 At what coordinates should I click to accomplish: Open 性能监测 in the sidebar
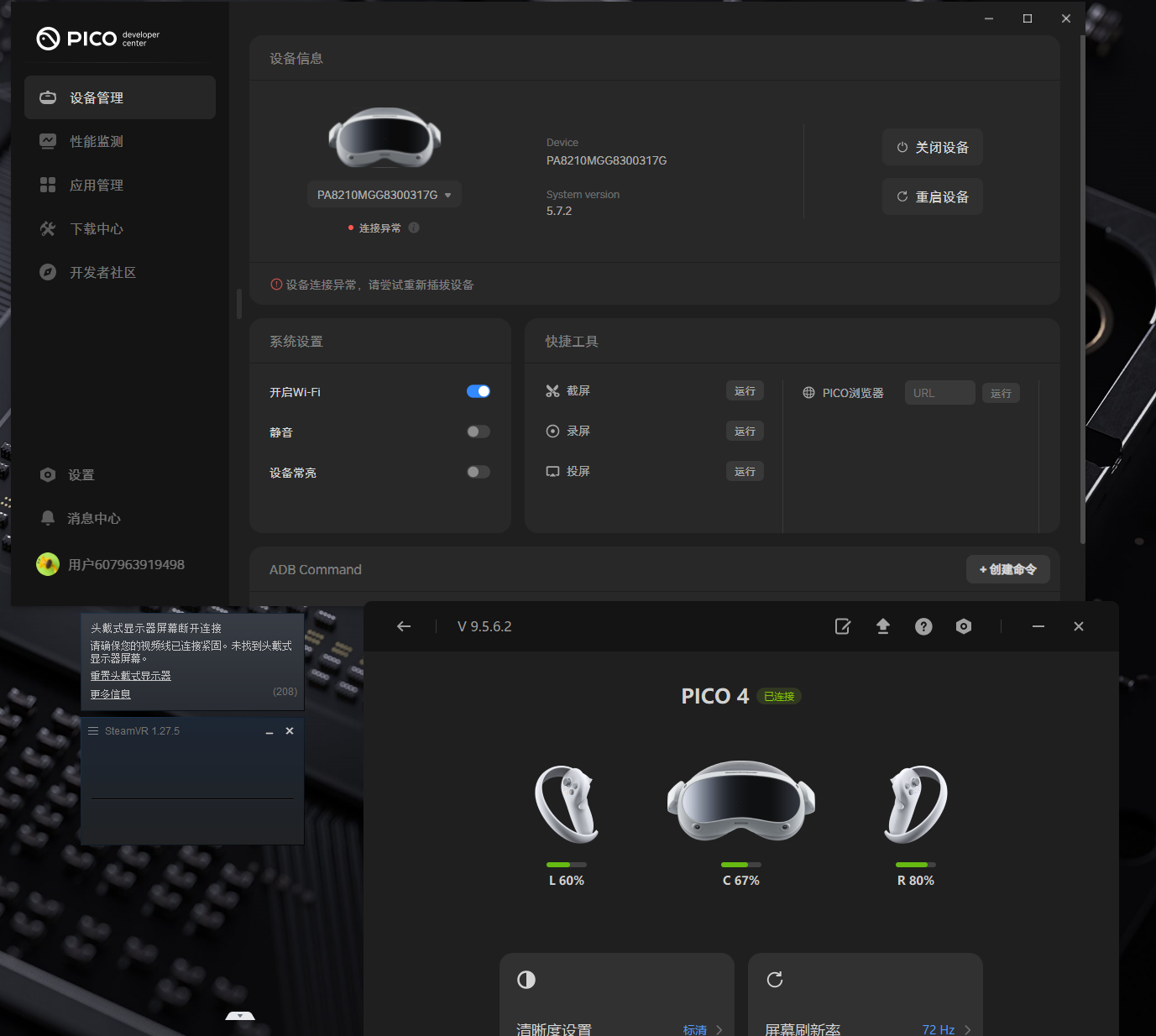pos(120,141)
